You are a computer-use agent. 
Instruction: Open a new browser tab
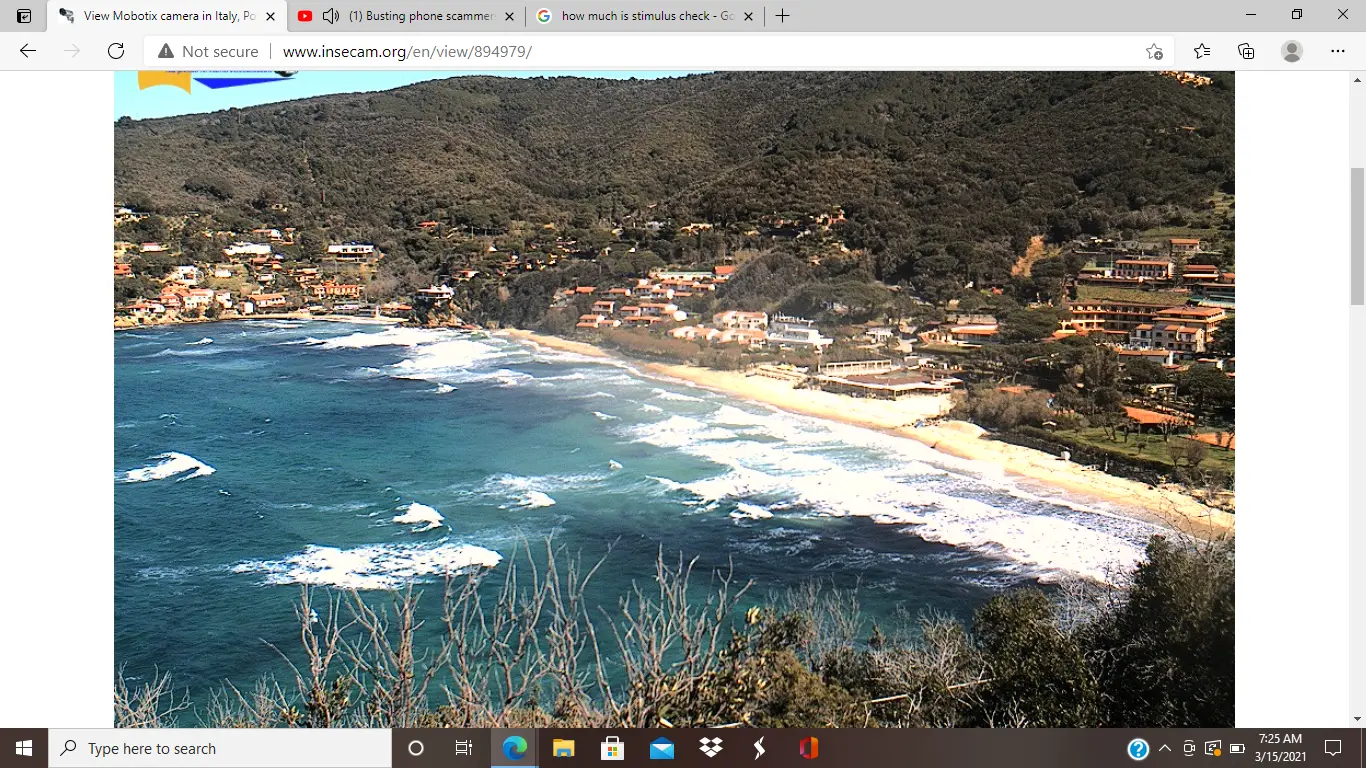pyautogui.click(x=782, y=16)
